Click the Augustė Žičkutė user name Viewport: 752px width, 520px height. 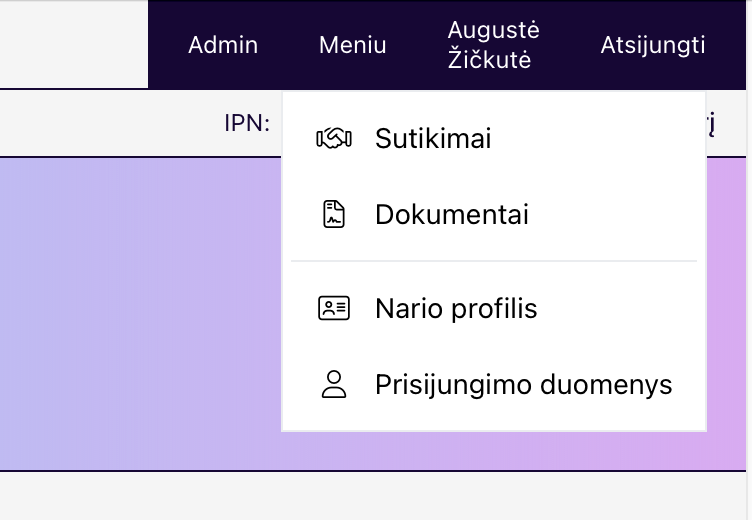click(x=493, y=45)
